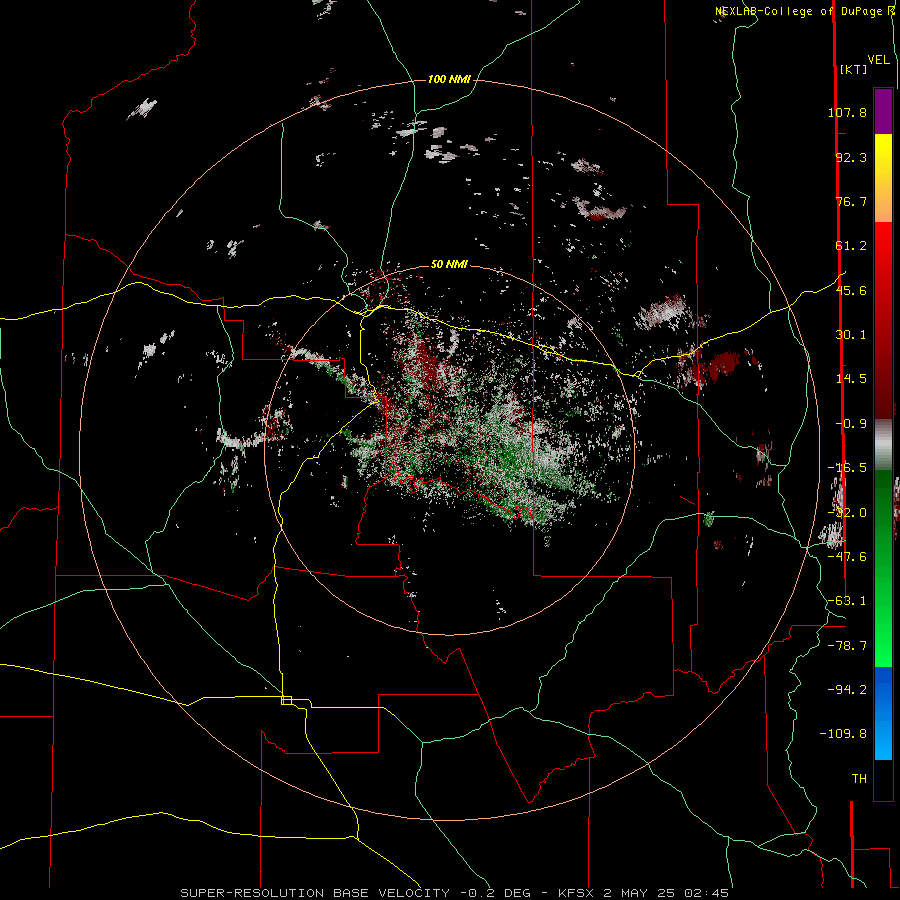Click the Super-Resolution Base Velocity caption

click(455, 893)
